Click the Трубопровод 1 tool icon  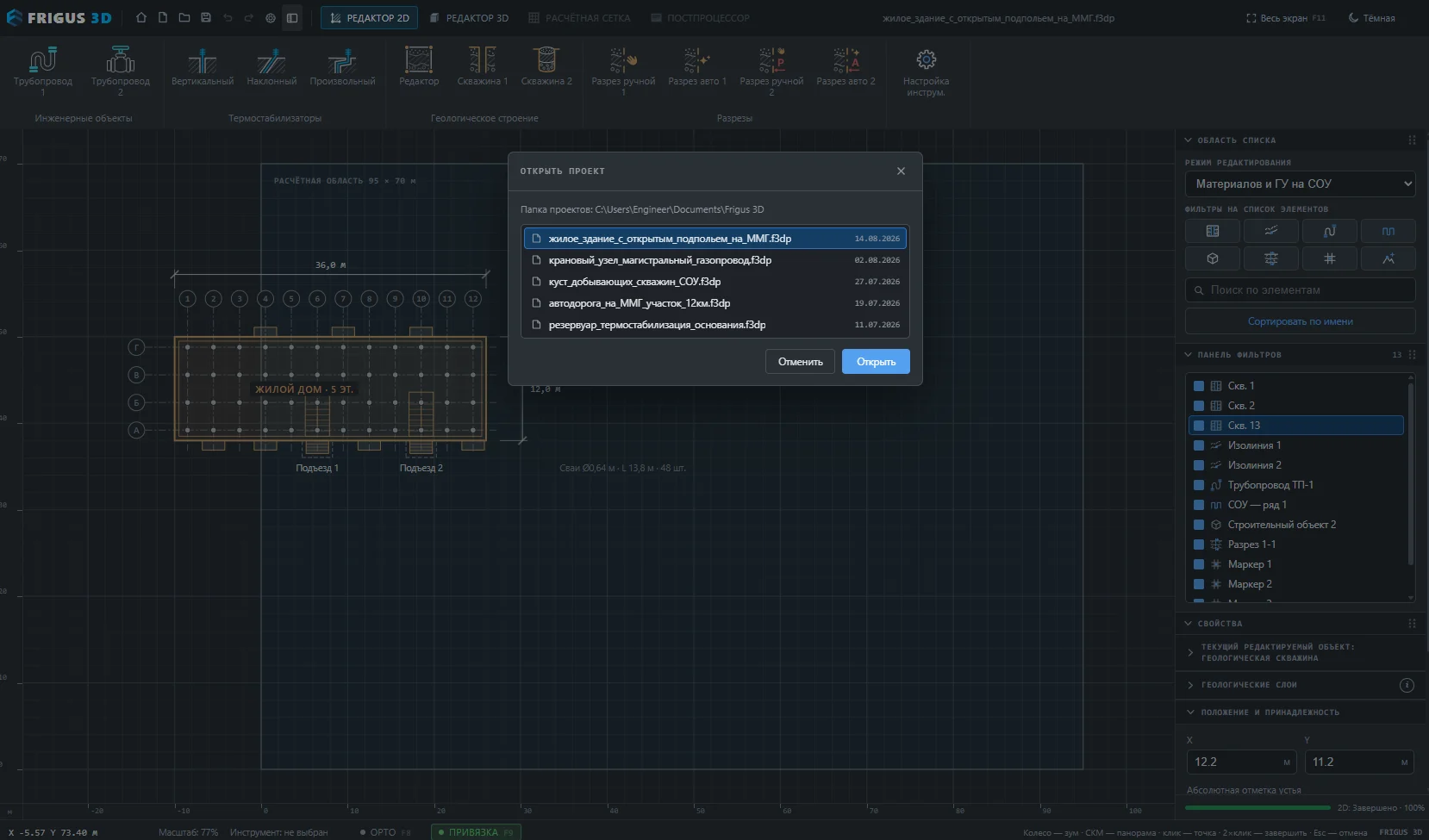click(x=43, y=60)
